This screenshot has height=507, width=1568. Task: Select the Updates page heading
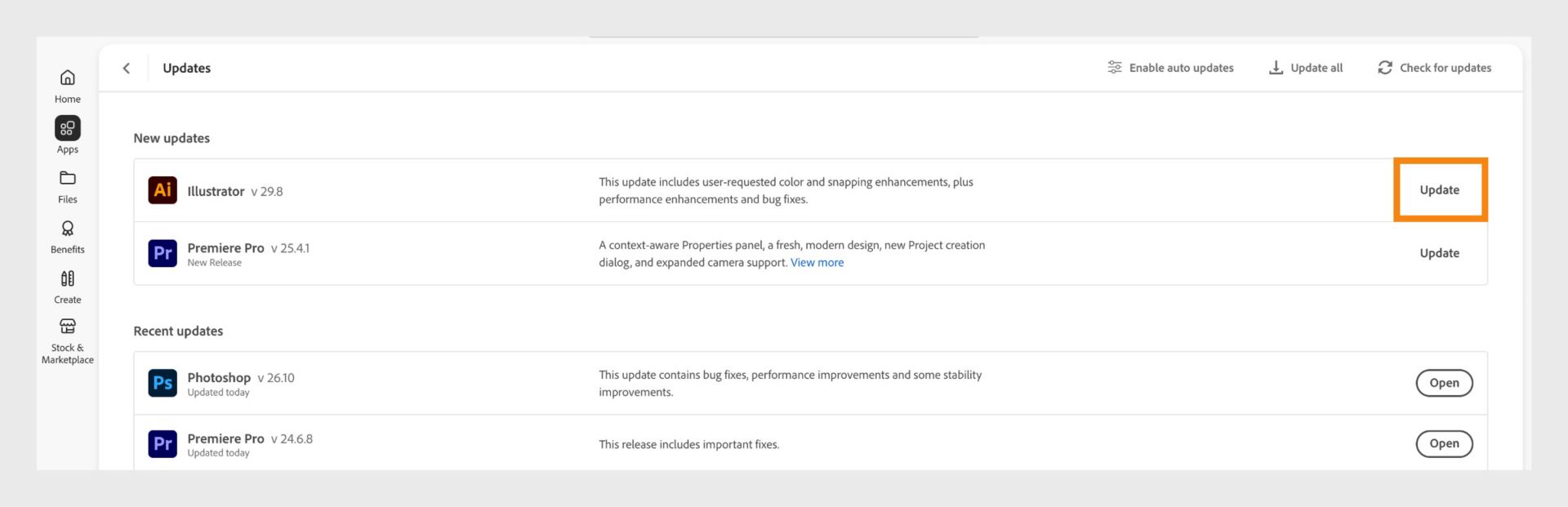click(186, 68)
